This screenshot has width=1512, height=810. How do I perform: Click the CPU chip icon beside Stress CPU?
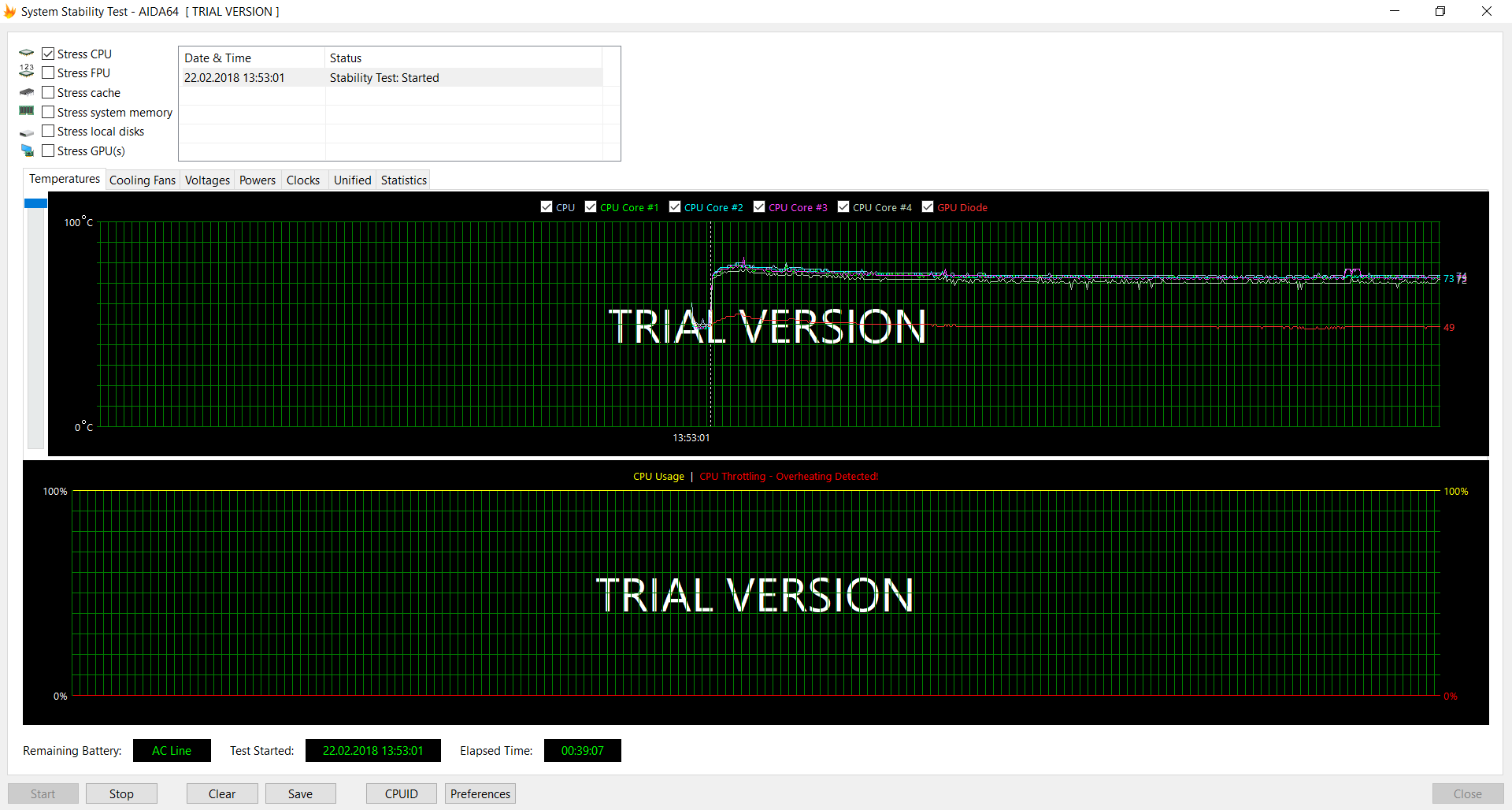(27, 54)
